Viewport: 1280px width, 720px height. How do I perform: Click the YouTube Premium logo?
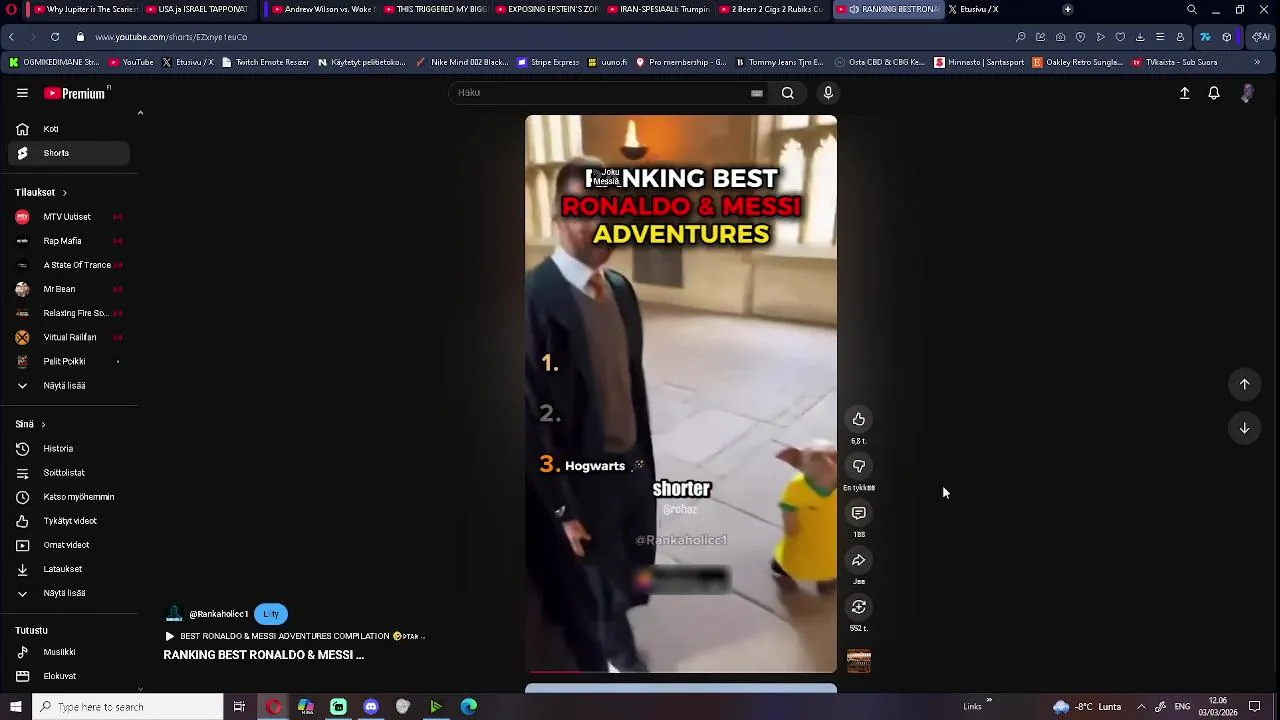[x=75, y=93]
